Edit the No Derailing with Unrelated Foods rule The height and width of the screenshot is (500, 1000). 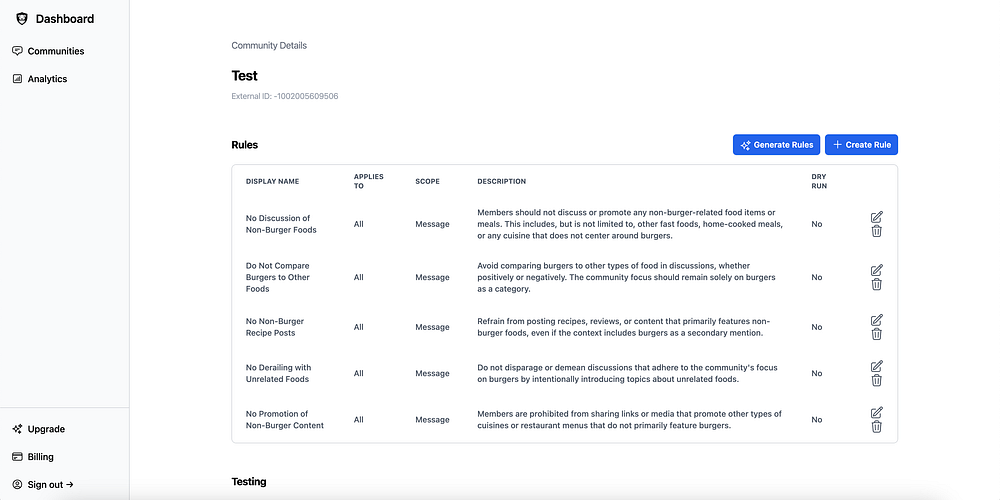[877, 366]
